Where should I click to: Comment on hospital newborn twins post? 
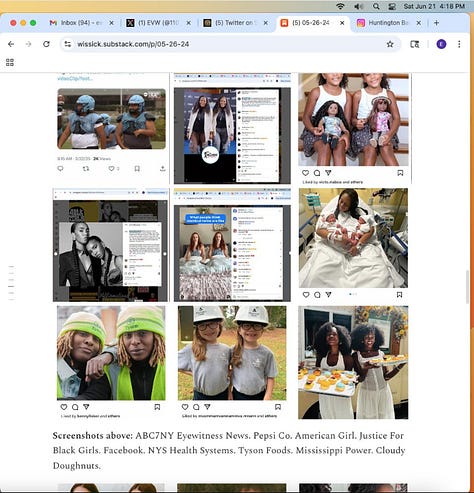click(x=317, y=295)
